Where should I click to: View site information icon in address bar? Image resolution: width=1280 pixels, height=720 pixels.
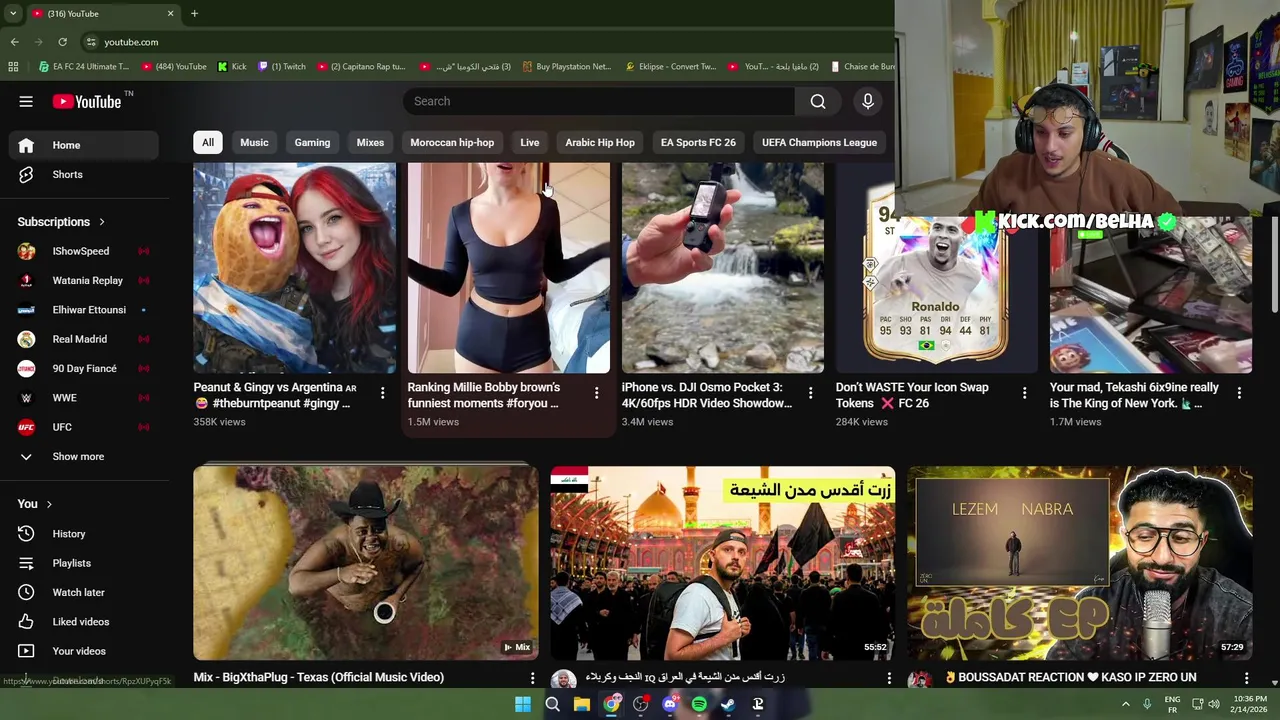click(91, 42)
